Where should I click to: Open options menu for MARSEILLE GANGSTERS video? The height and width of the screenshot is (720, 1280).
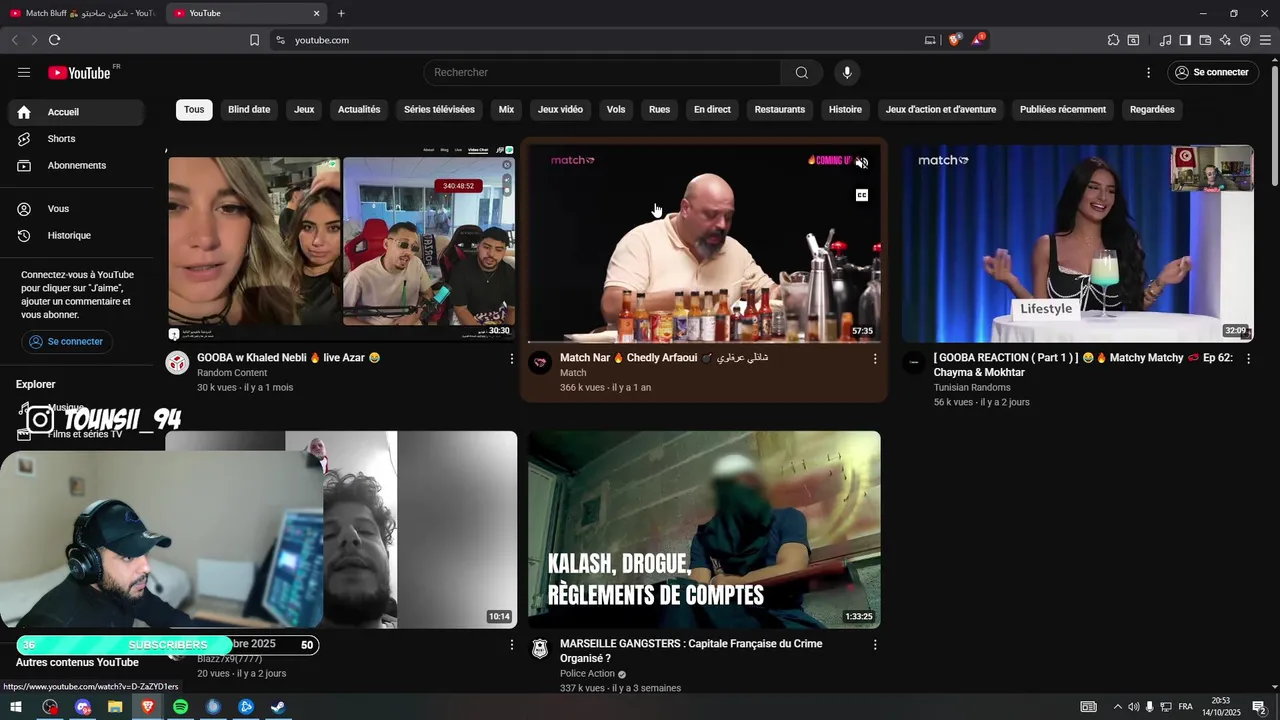point(875,645)
